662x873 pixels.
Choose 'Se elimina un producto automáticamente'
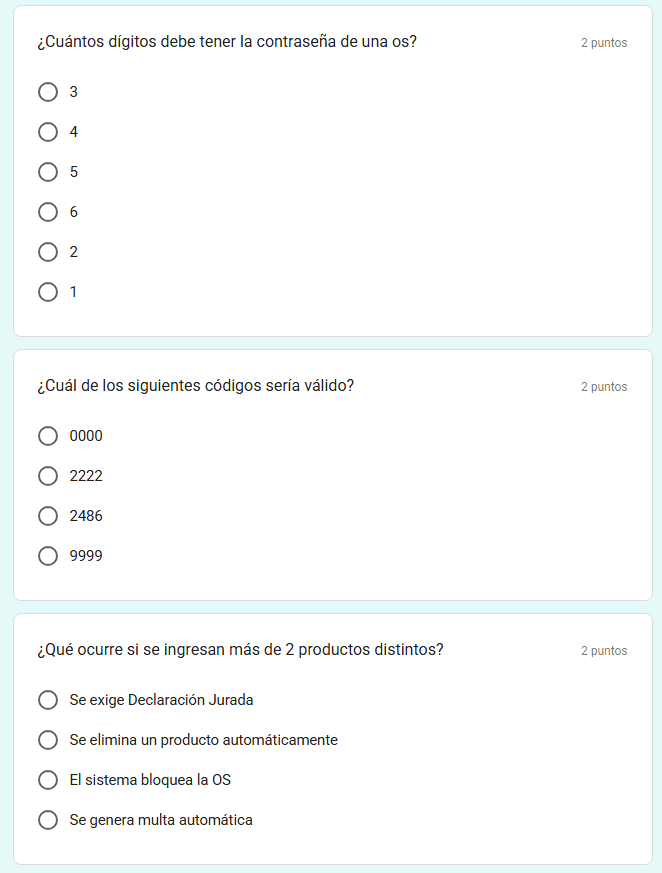[48, 740]
